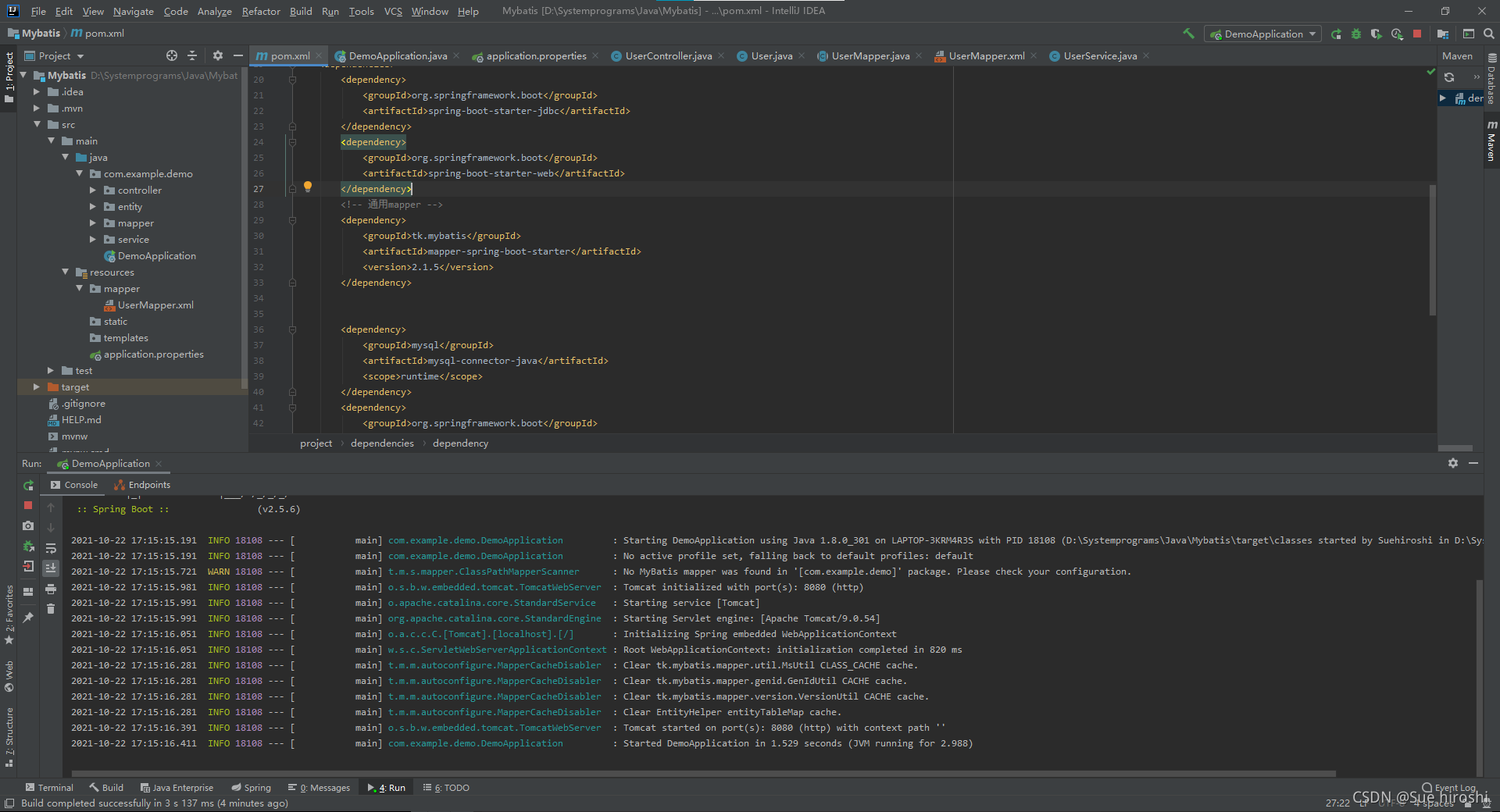Select HELP.md in project tree
Image resolution: width=1500 pixels, height=812 pixels.
(x=81, y=420)
